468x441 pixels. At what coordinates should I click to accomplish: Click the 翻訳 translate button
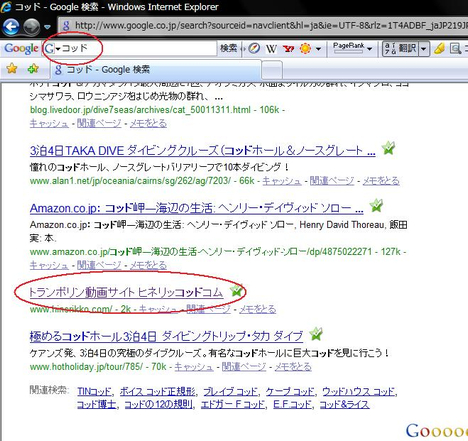401,49
